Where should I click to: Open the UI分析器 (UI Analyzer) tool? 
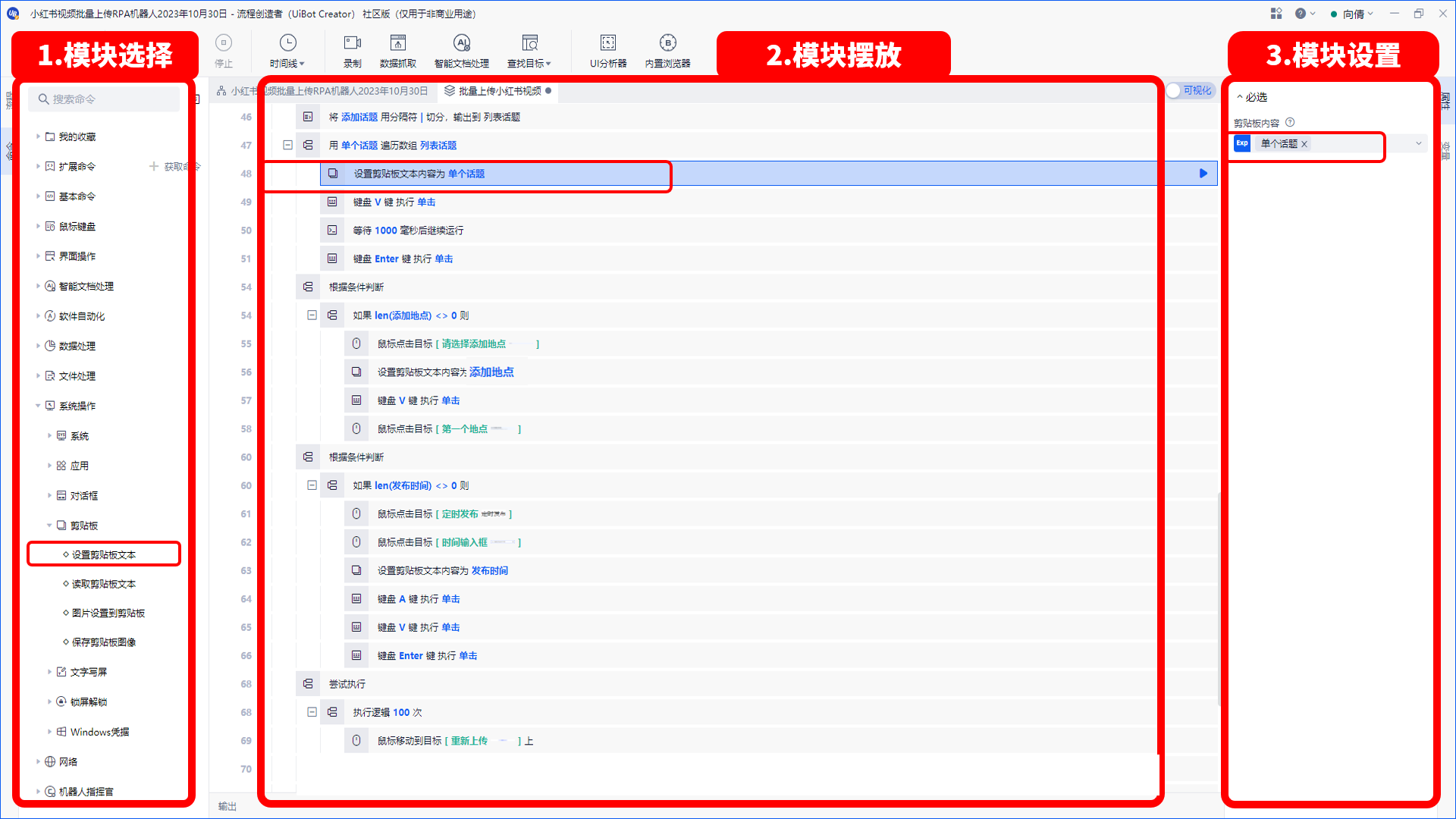coord(607,51)
